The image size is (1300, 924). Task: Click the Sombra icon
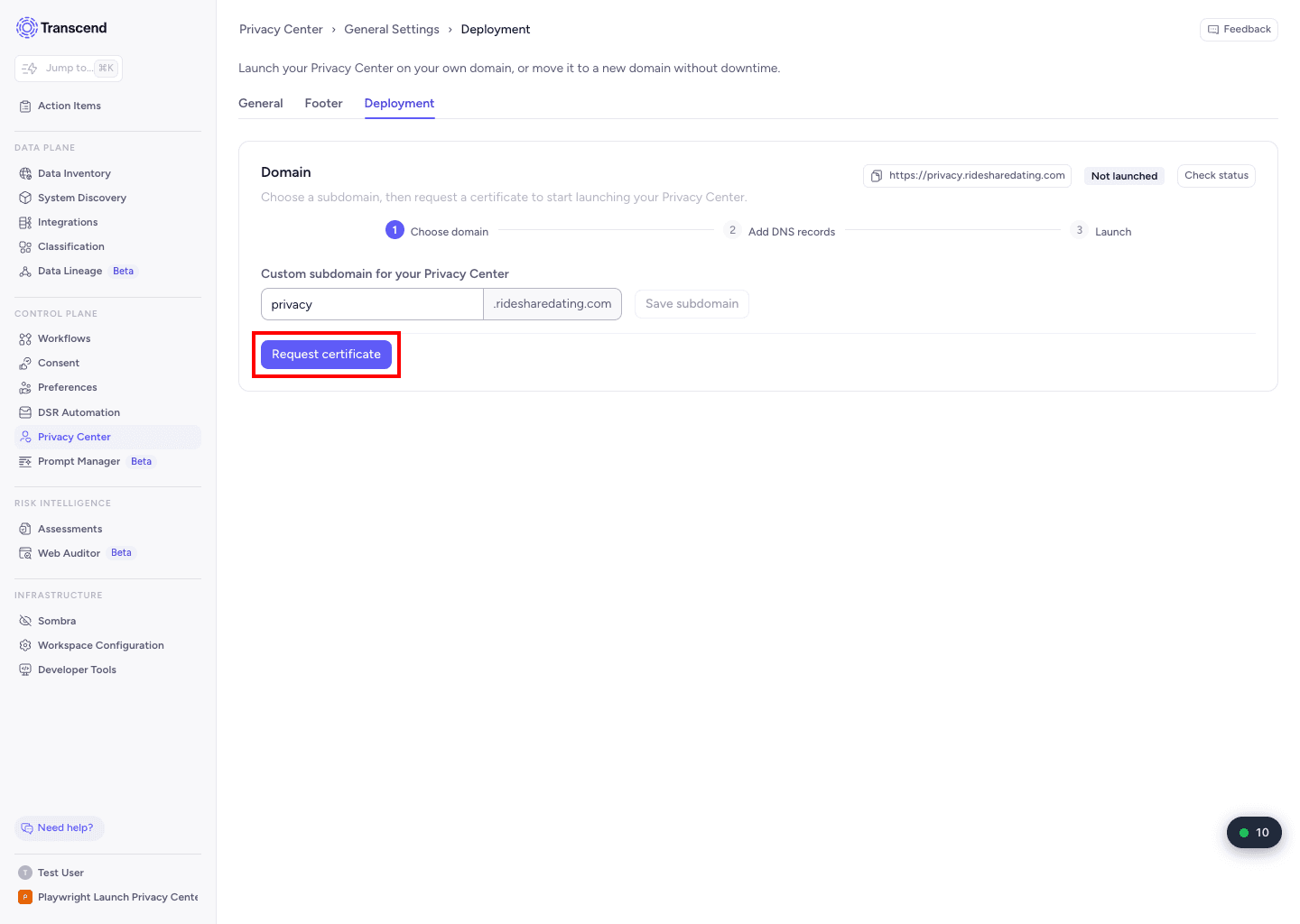[25, 621]
